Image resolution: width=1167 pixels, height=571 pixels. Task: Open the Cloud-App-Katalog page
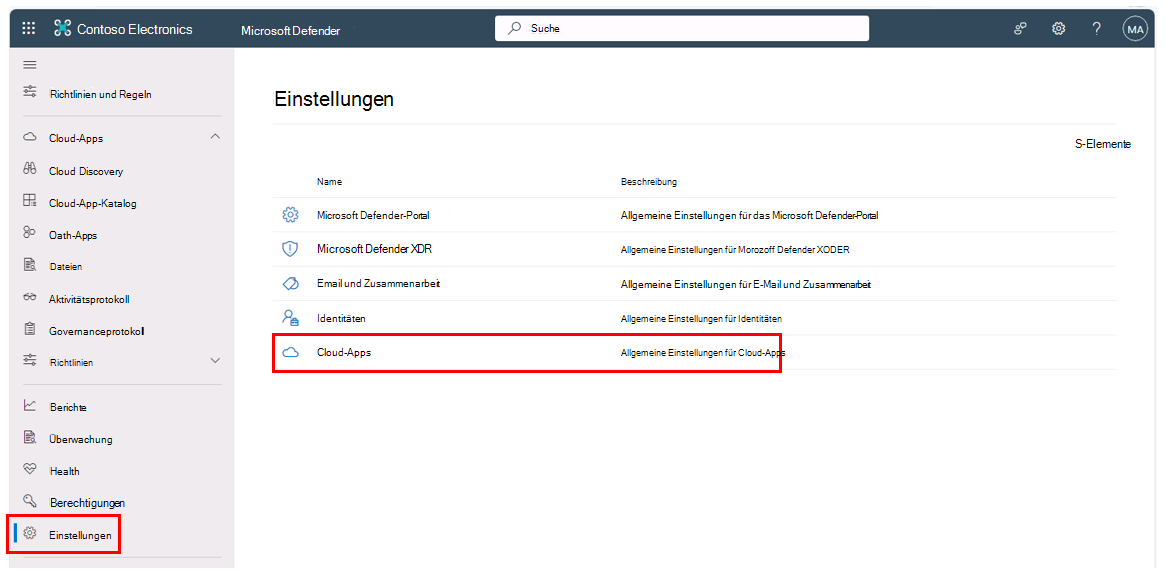(x=93, y=203)
